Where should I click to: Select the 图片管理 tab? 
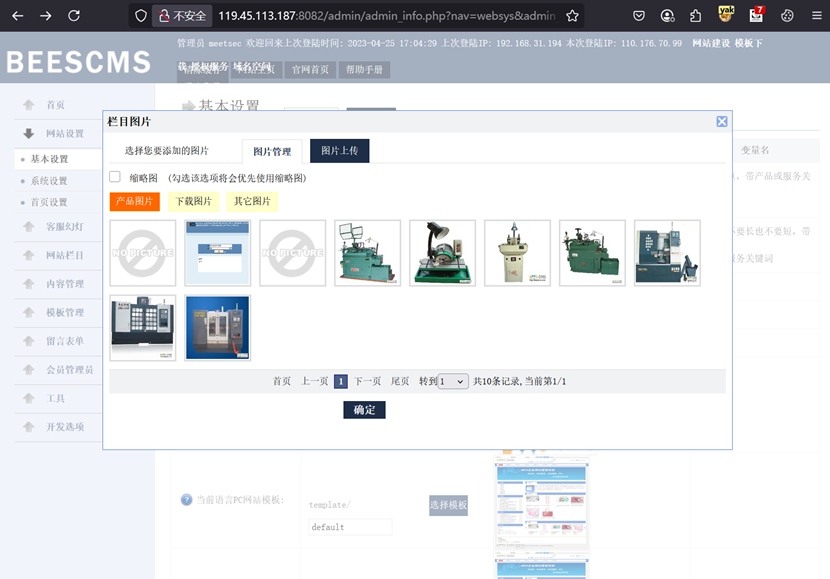(x=272, y=152)
